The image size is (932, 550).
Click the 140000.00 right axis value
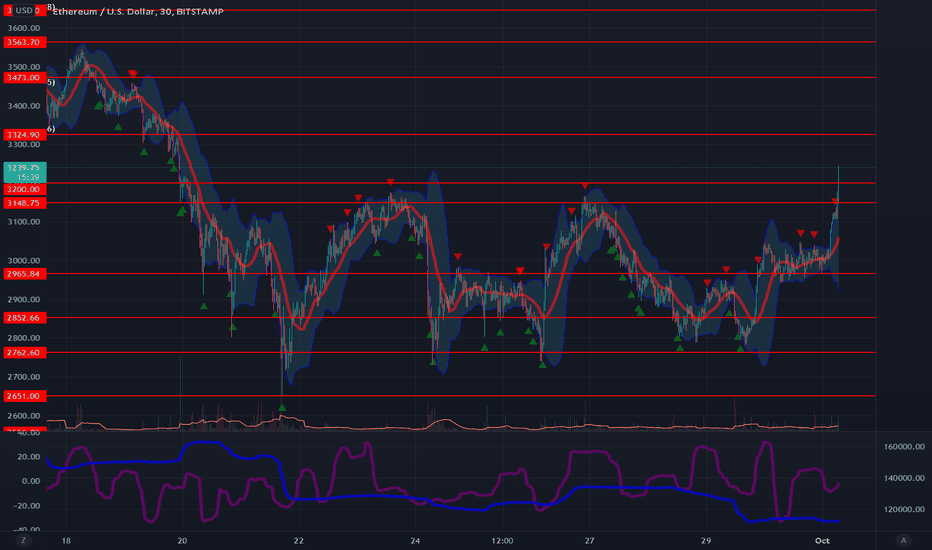coord(905,477)
